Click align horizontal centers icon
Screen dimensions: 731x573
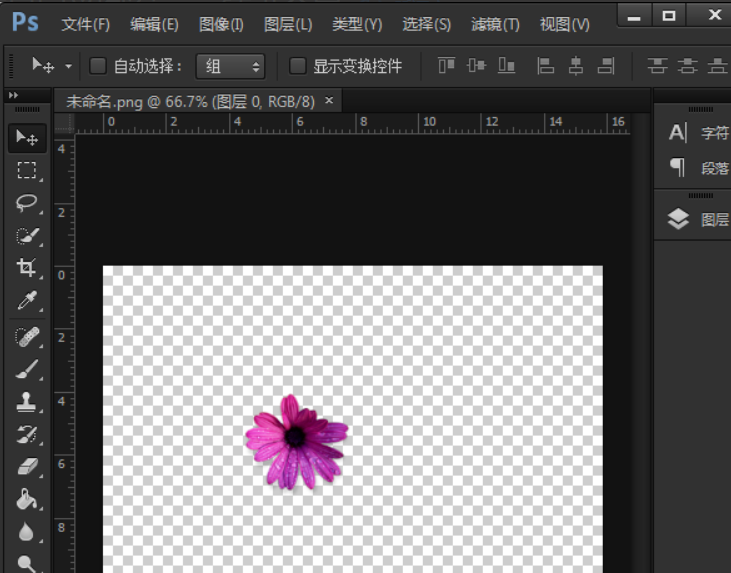[x=576, y=66]
